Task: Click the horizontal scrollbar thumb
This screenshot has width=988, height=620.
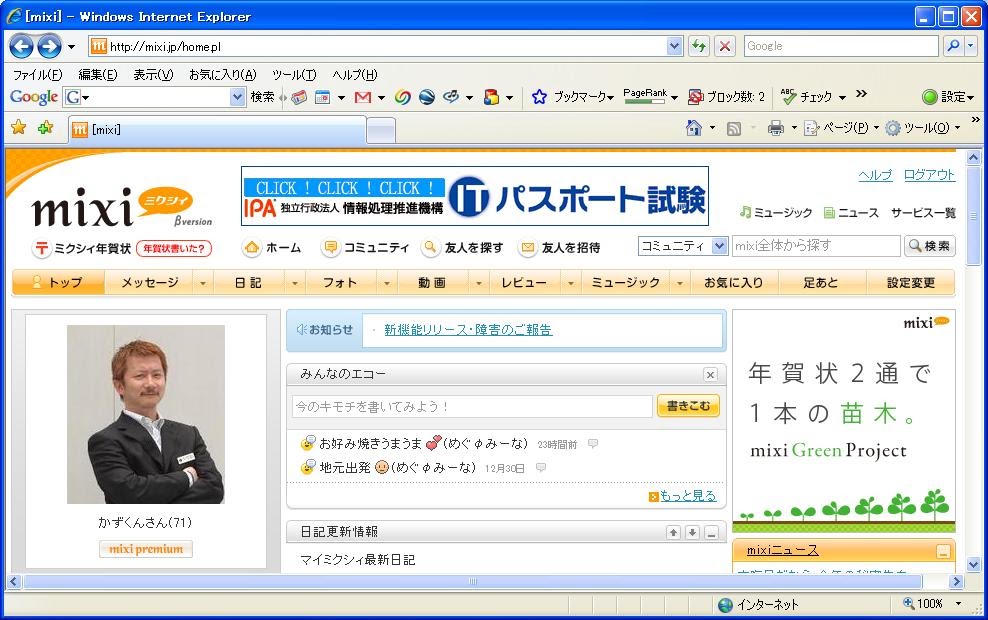Action: (x=473, y=581)
